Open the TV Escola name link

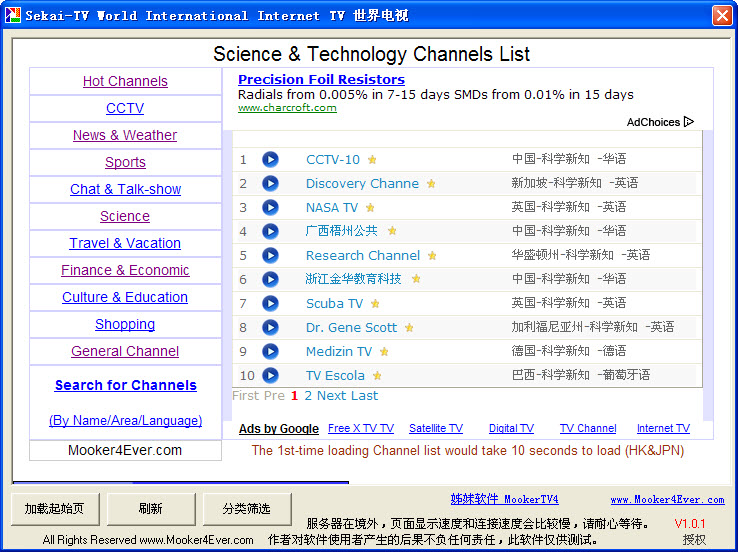coord(335,376)
